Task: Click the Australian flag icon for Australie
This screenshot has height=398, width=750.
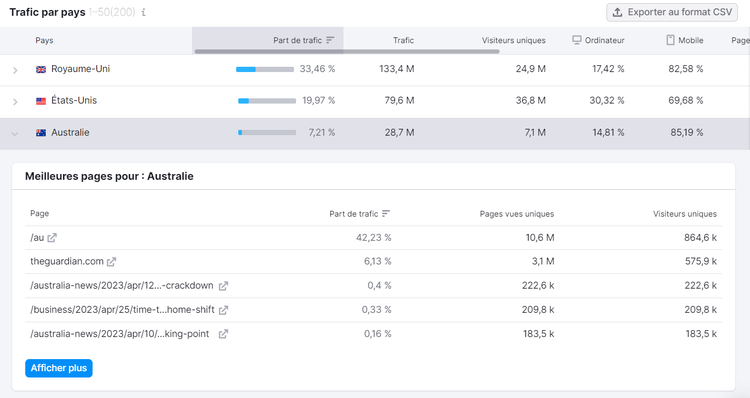Action: tap(41, 133)
